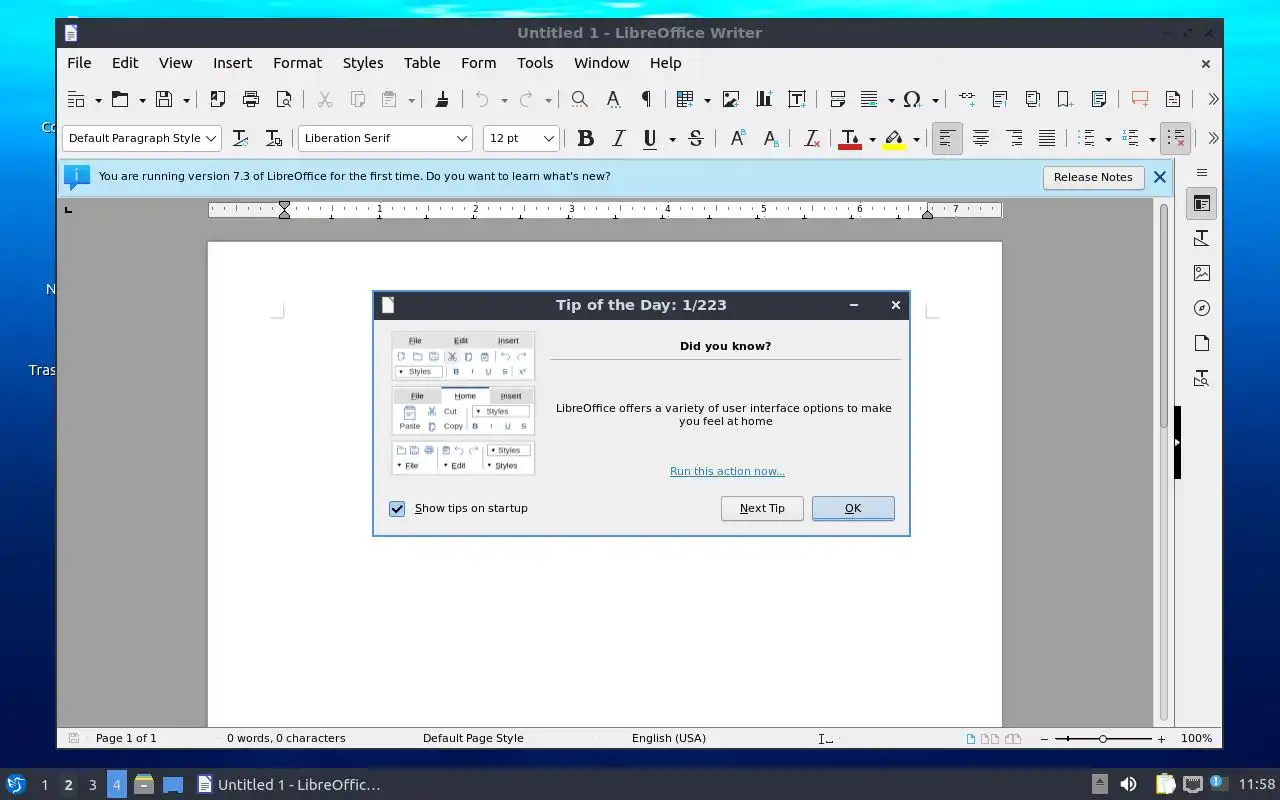The image size is (1280, 800).
Task: Click the Export as PDF icon
Action: click(217, 99)
